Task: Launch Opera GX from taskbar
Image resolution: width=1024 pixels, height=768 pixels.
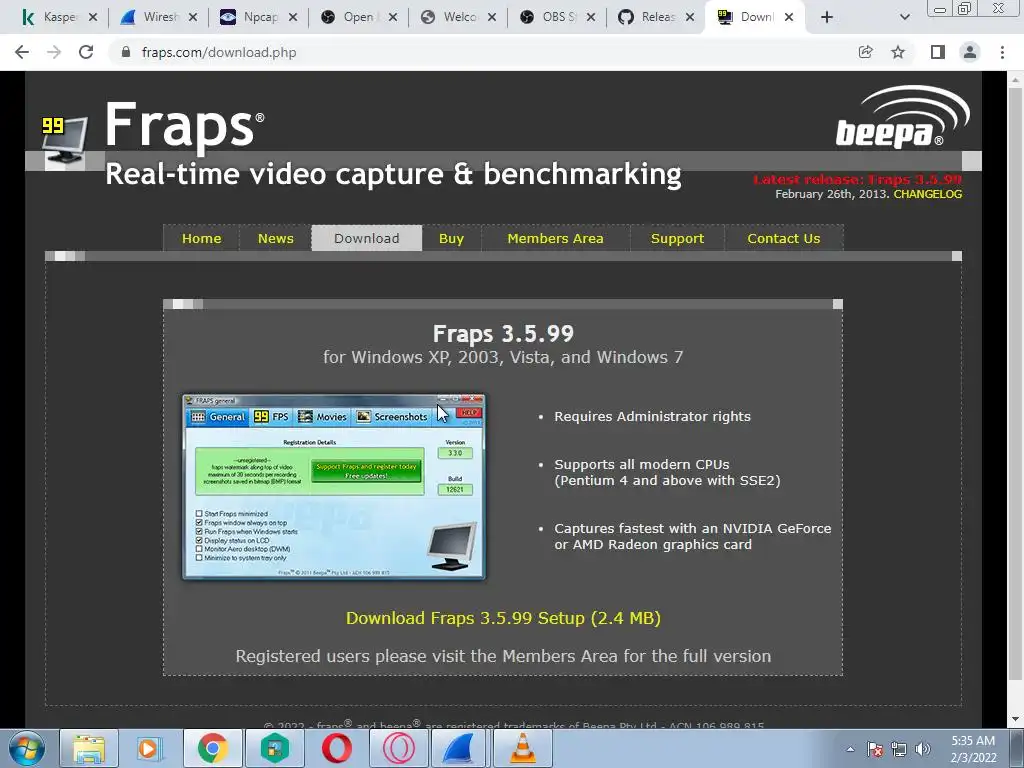Action: click(x=398, y=748)
